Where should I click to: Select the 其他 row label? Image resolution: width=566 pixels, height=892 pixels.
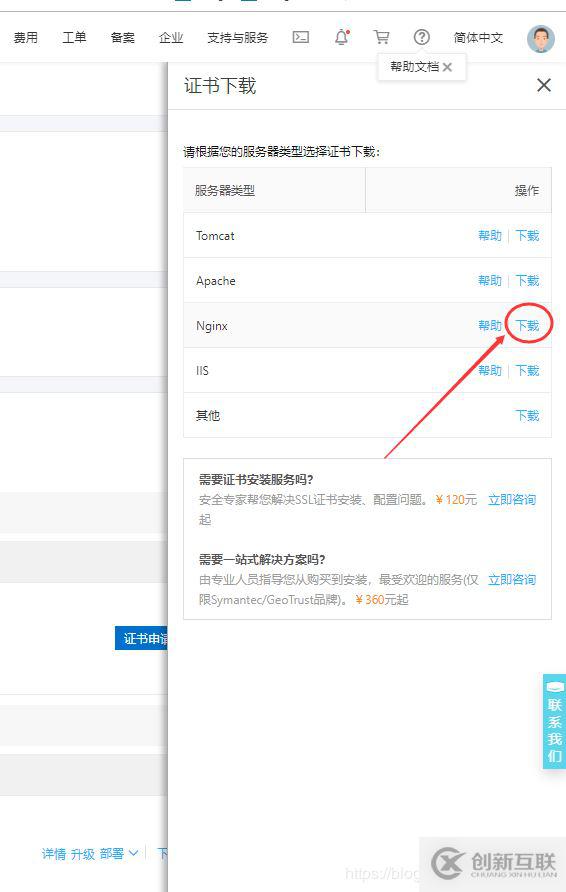point(208,416)
